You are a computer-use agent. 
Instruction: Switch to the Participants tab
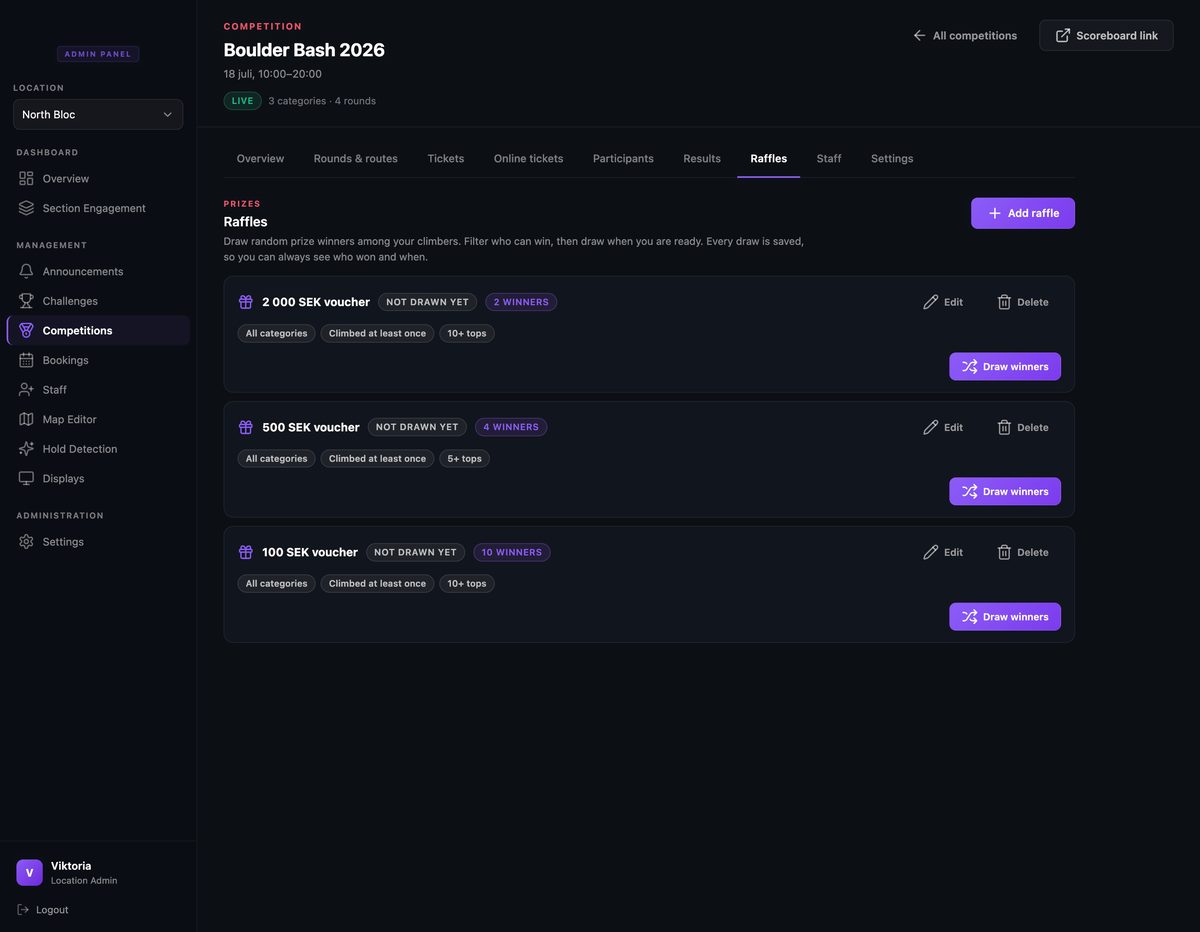[x=623, y=158]
